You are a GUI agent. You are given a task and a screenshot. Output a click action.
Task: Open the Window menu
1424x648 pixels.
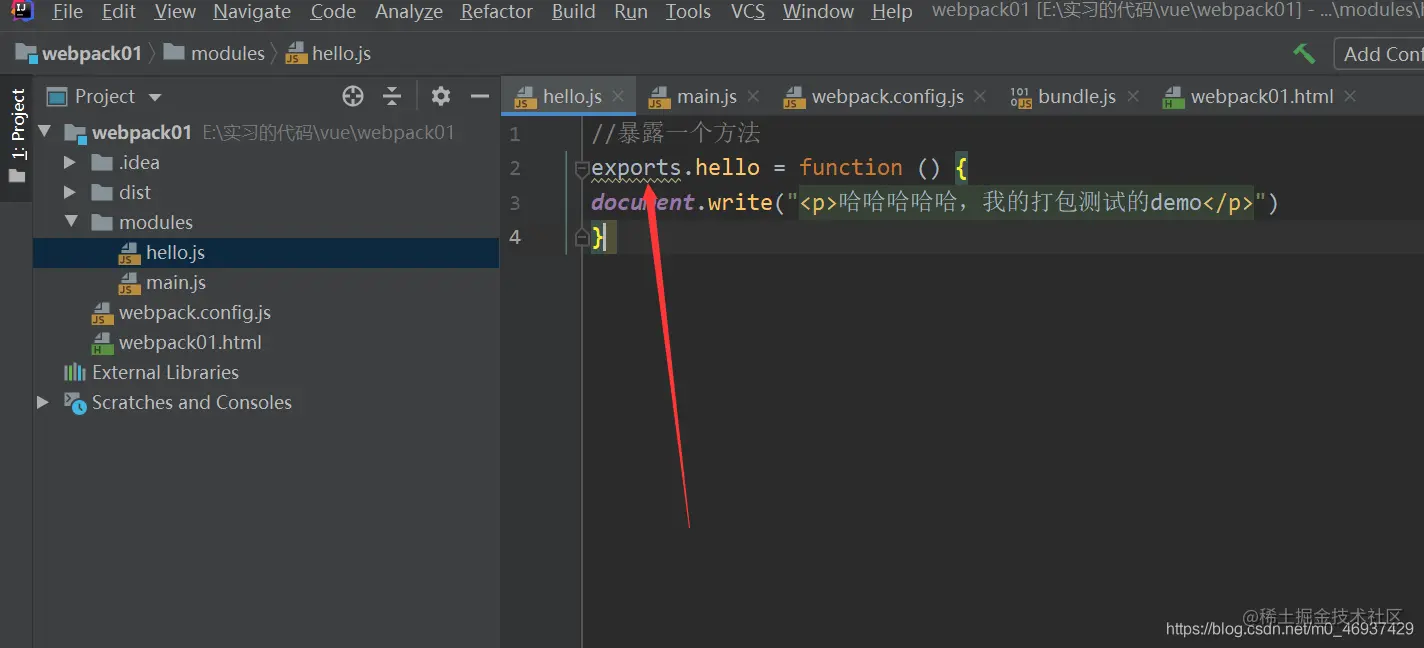click(x=818, y=12)
